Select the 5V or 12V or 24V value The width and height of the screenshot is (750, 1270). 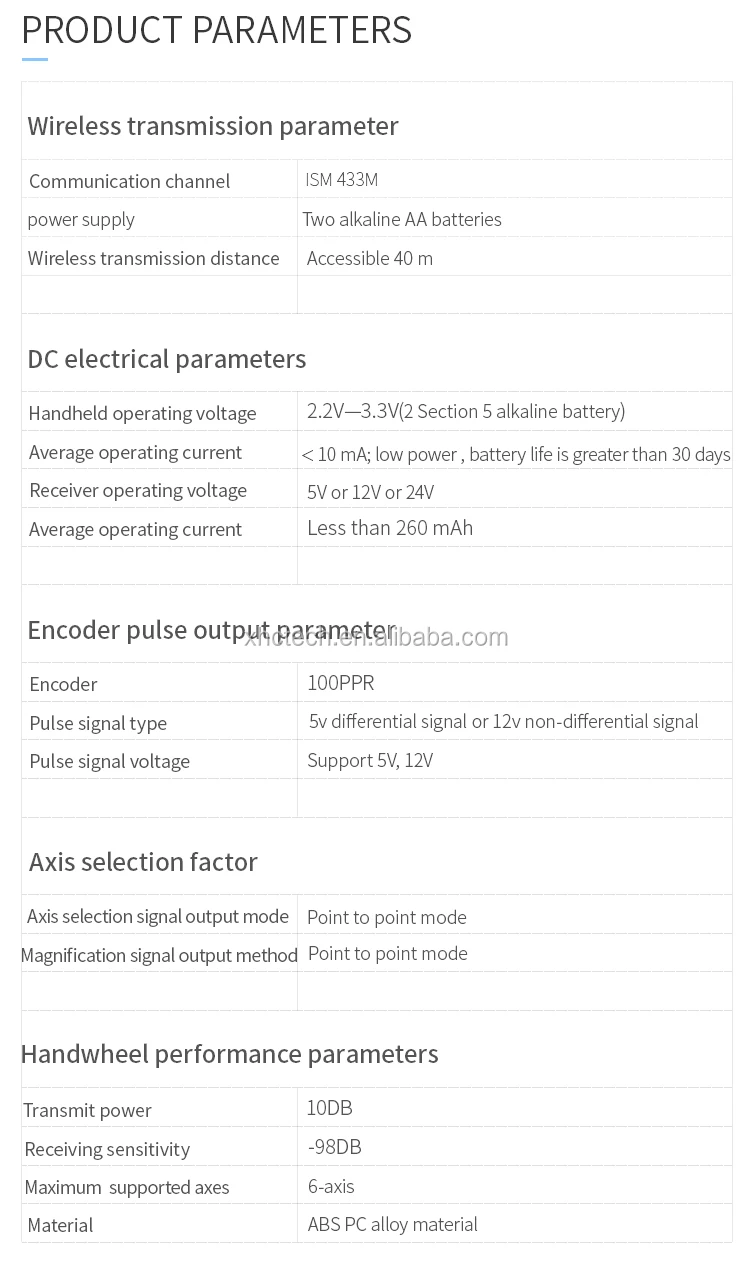[370, 492]
